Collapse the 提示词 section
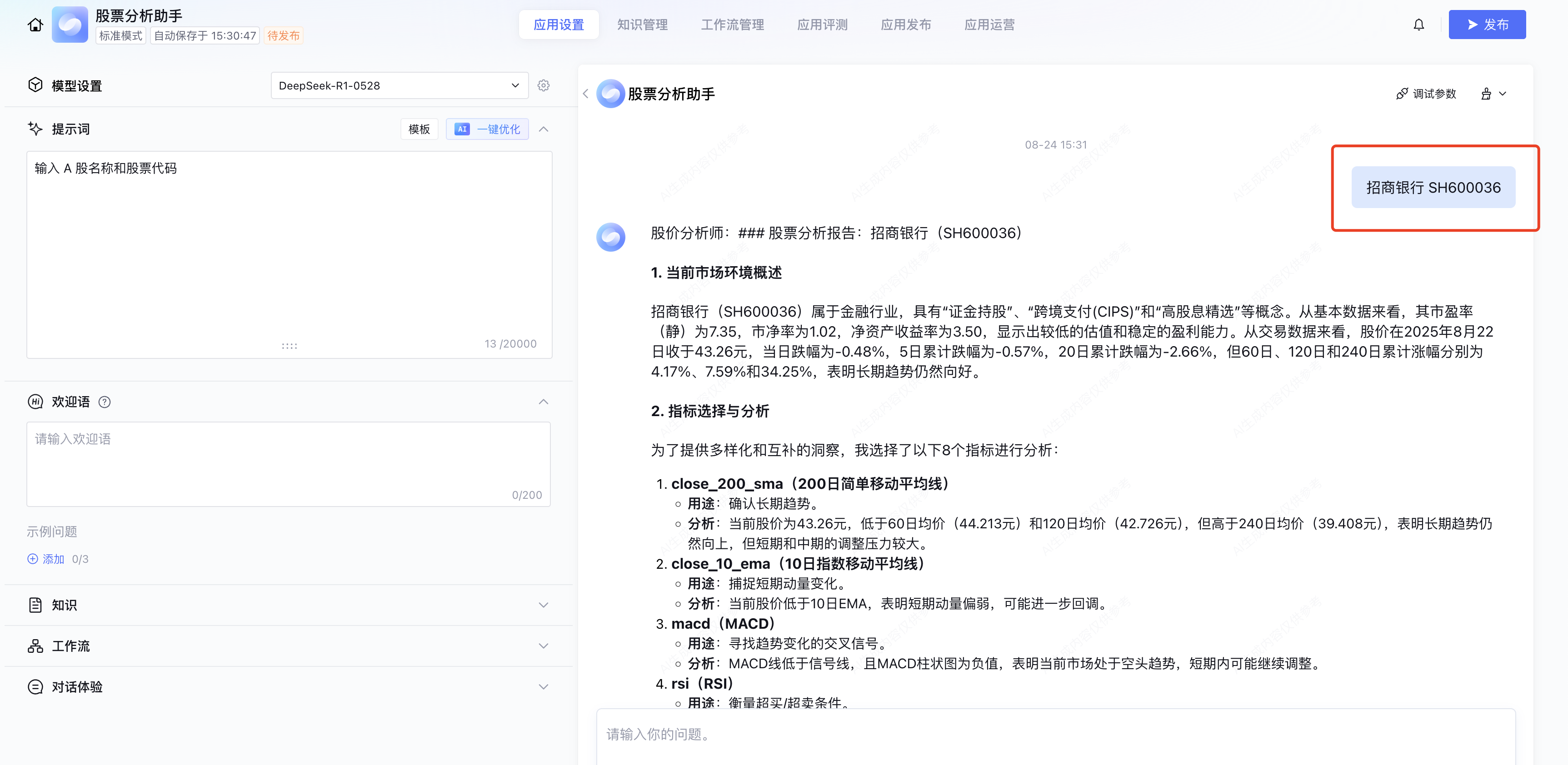Viewport: 1568px width, 765px height. click(x=544, y=129)
